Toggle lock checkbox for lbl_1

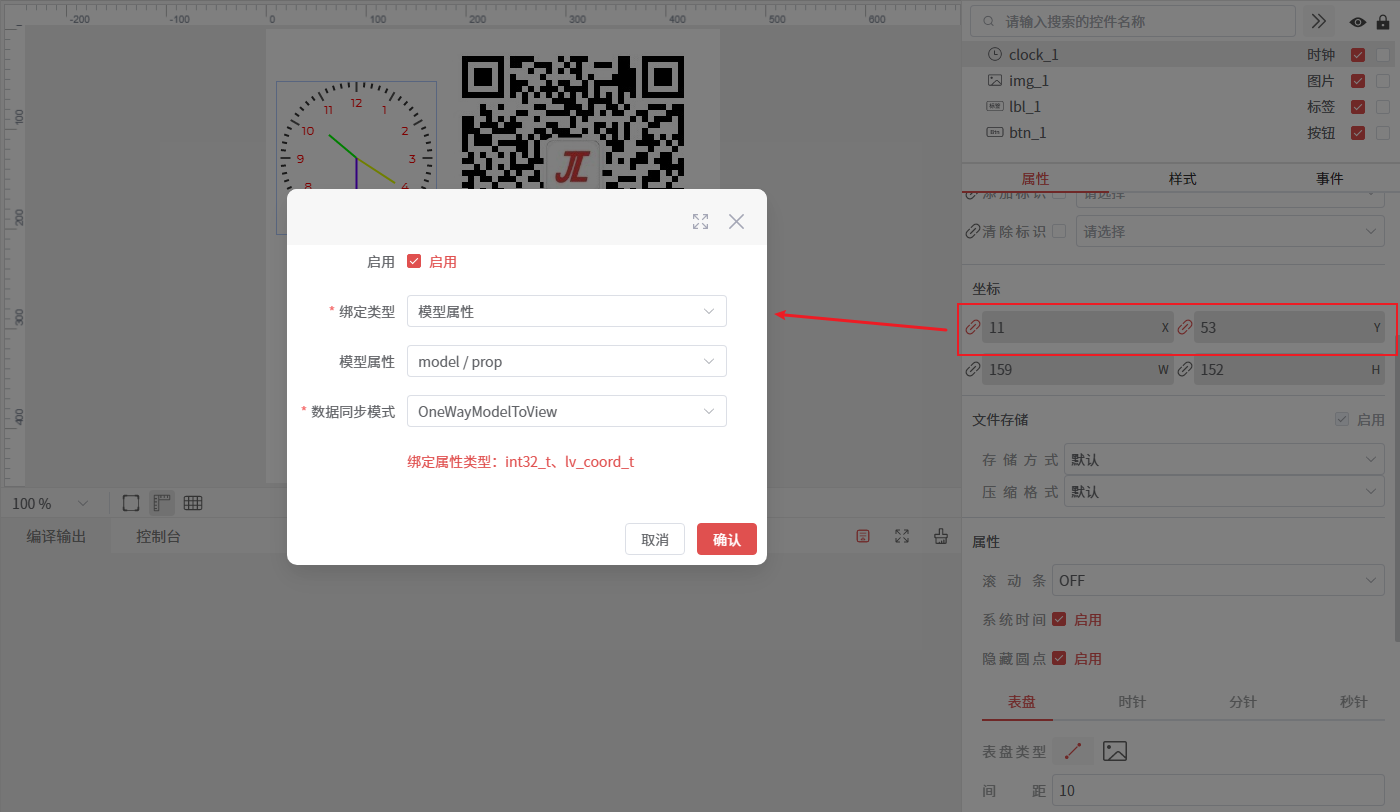click(x=1383, y=107)
